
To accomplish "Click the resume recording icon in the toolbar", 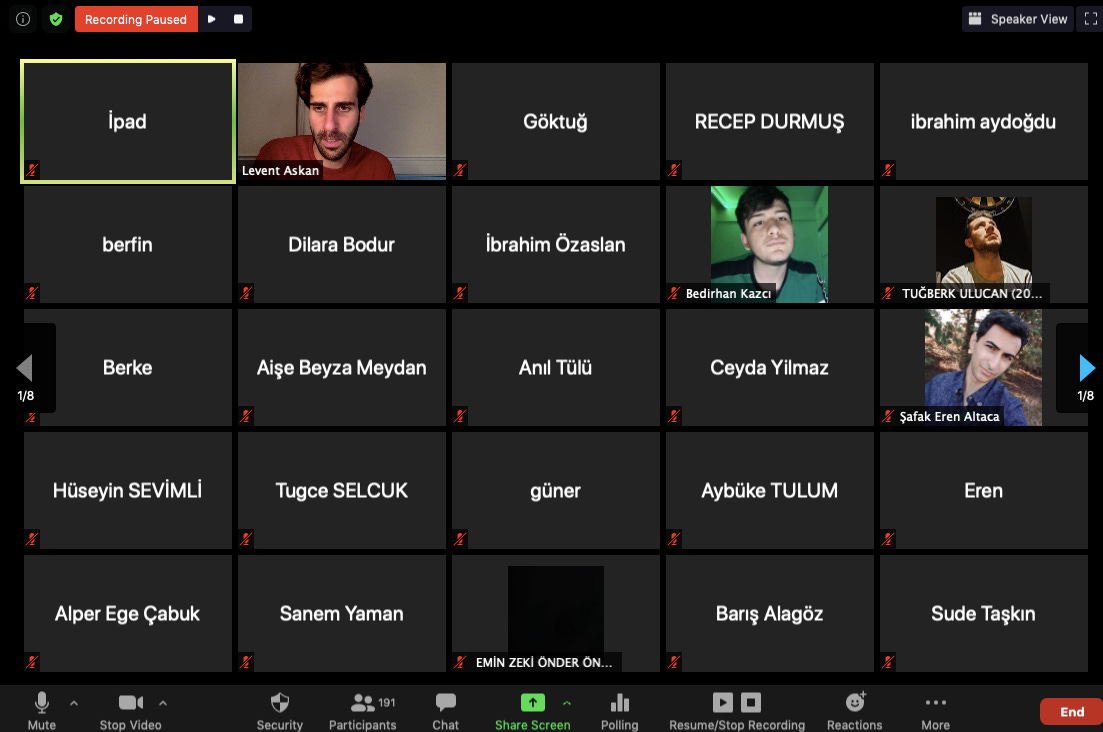I will pos(722,702).
